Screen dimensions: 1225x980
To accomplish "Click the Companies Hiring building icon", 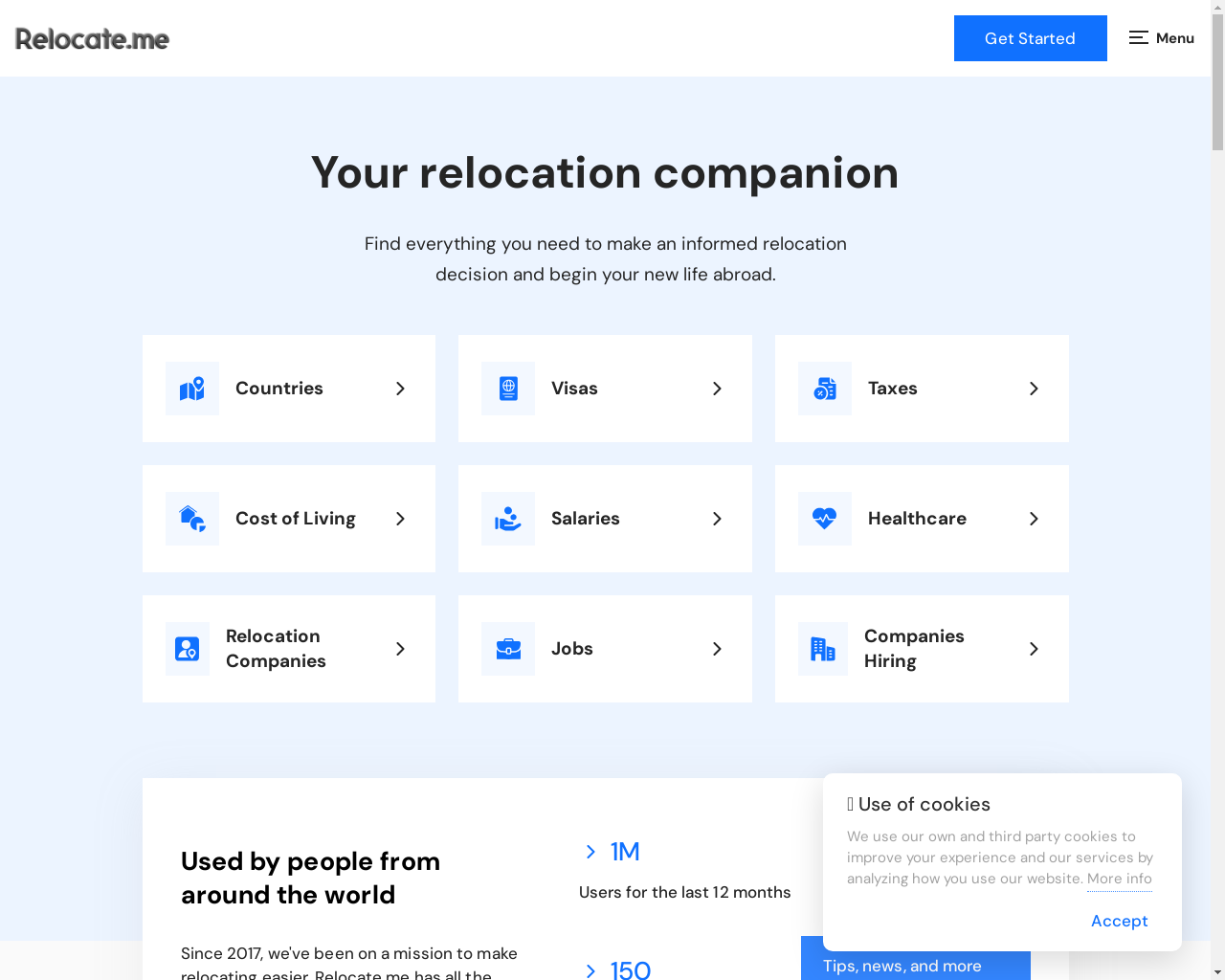I will (x=823, y=649).
